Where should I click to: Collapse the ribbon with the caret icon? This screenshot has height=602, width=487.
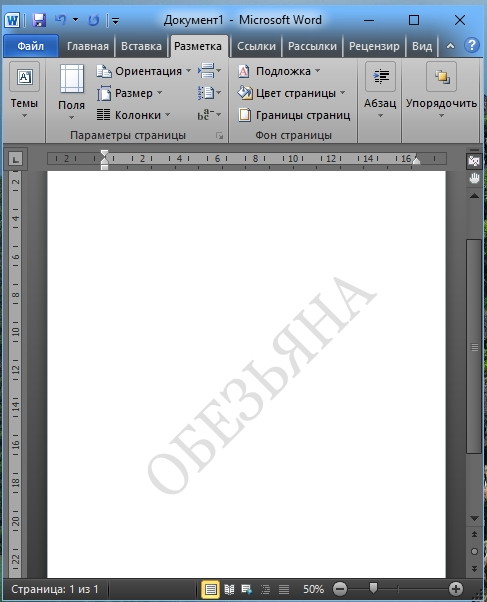[451, 46]
